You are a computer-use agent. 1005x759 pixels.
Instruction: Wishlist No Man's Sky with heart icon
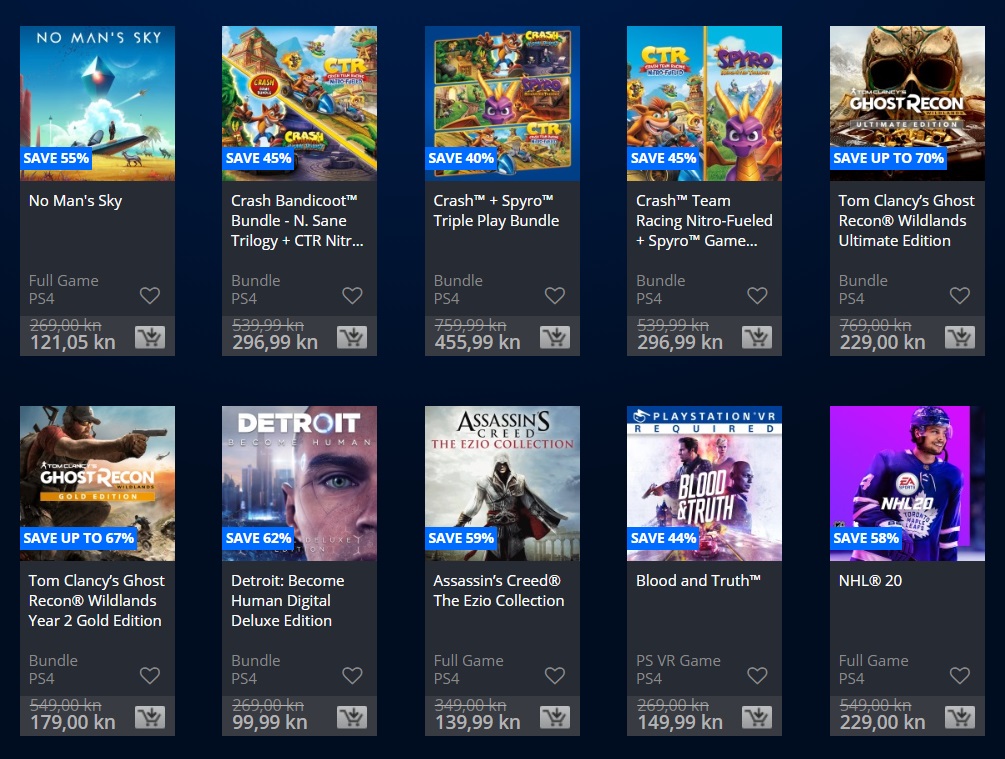pyautogui.click(x=150, y=295)
